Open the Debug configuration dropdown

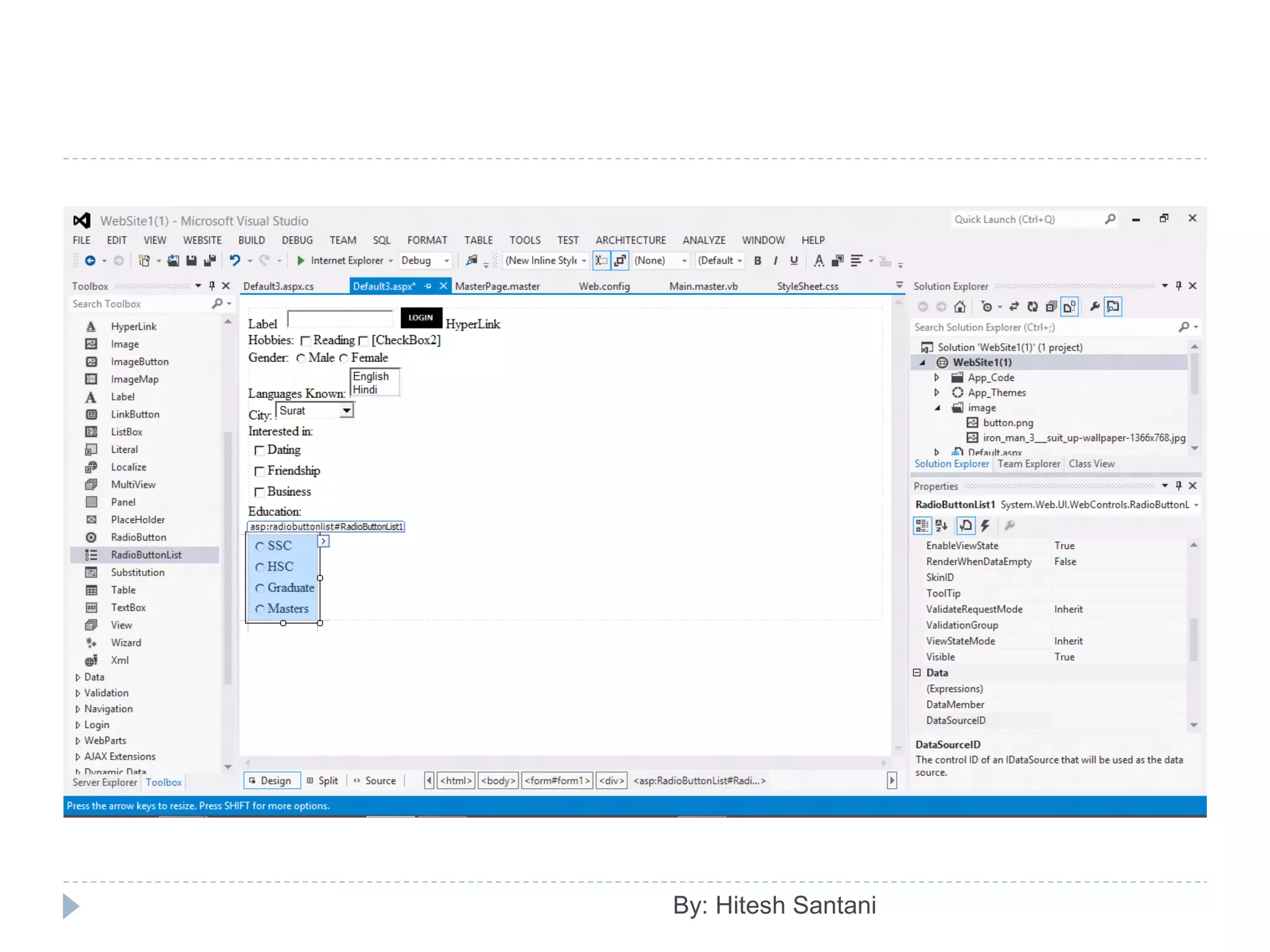point(446,261)
